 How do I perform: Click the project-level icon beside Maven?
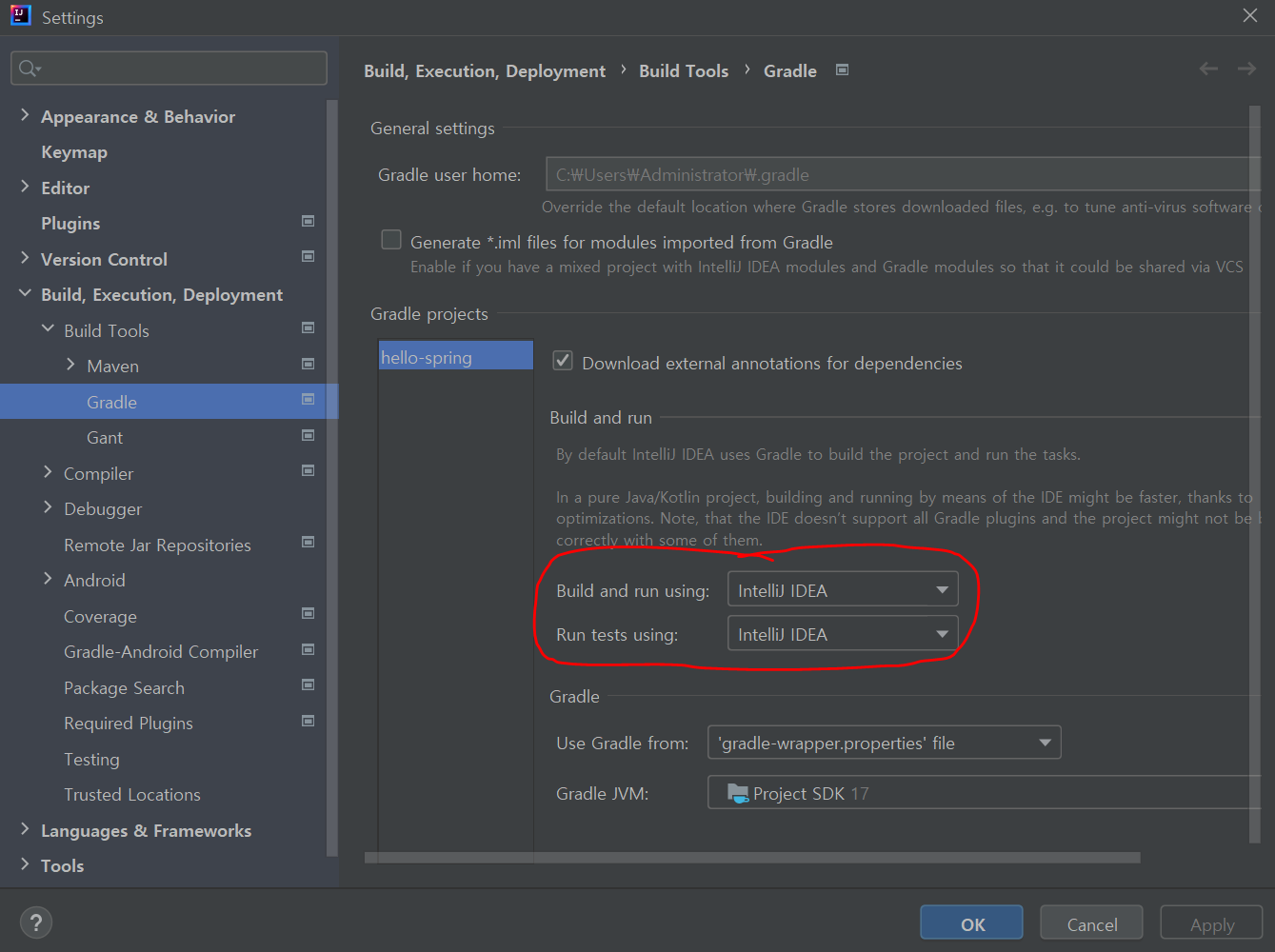click(x=309, y=364)
